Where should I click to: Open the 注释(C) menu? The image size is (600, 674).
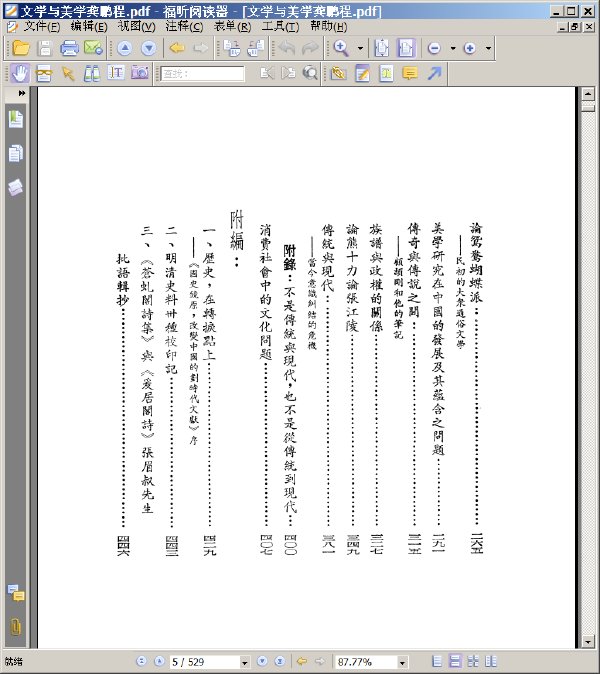click(x=184, y=27)
